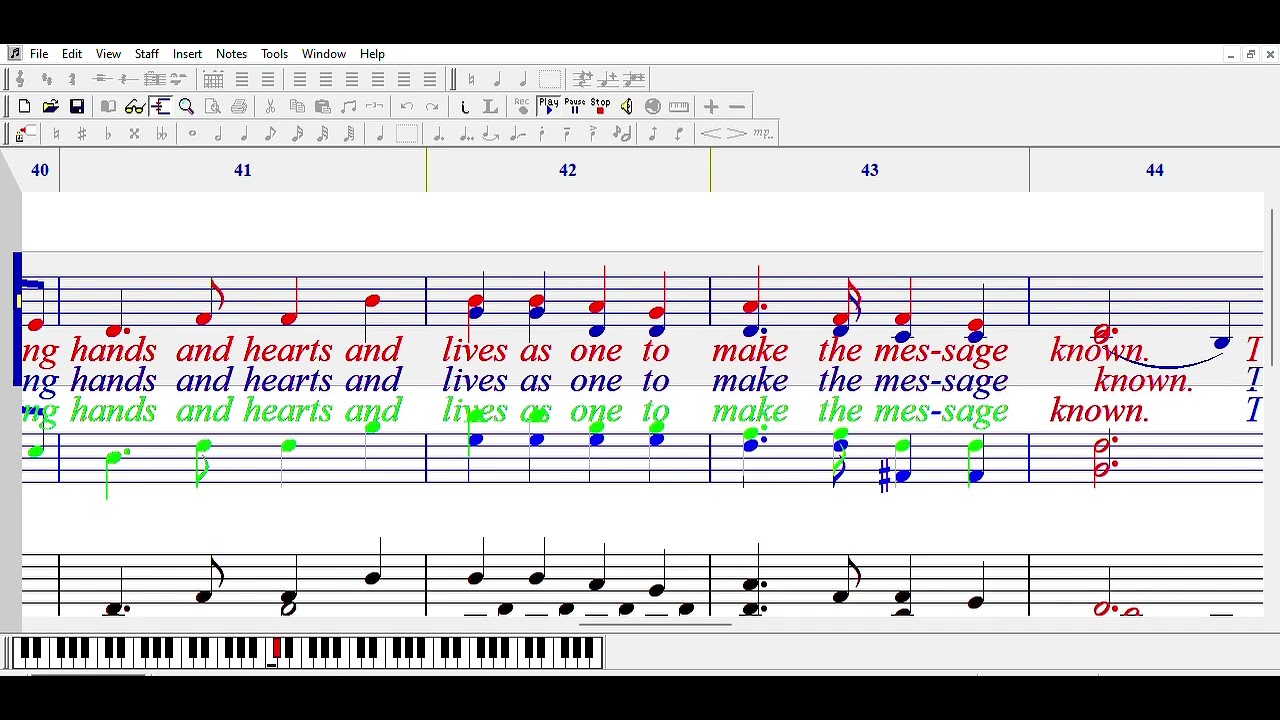Click the Play button
This screenshot has height=720, width=1280.
(x=549, y=106)
